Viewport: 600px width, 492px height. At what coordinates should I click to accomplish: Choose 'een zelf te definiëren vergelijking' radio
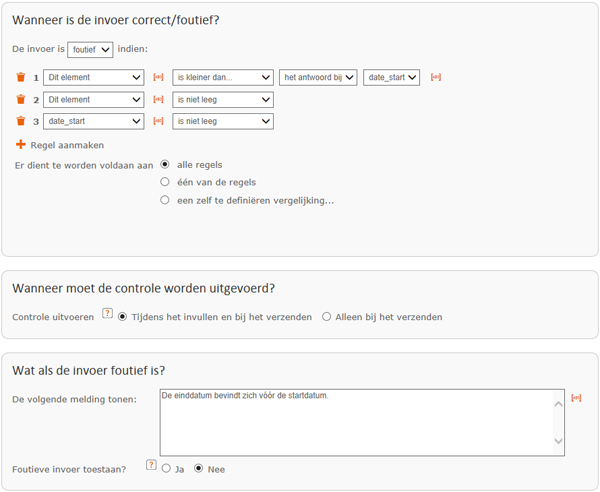(x=165, y=200)
